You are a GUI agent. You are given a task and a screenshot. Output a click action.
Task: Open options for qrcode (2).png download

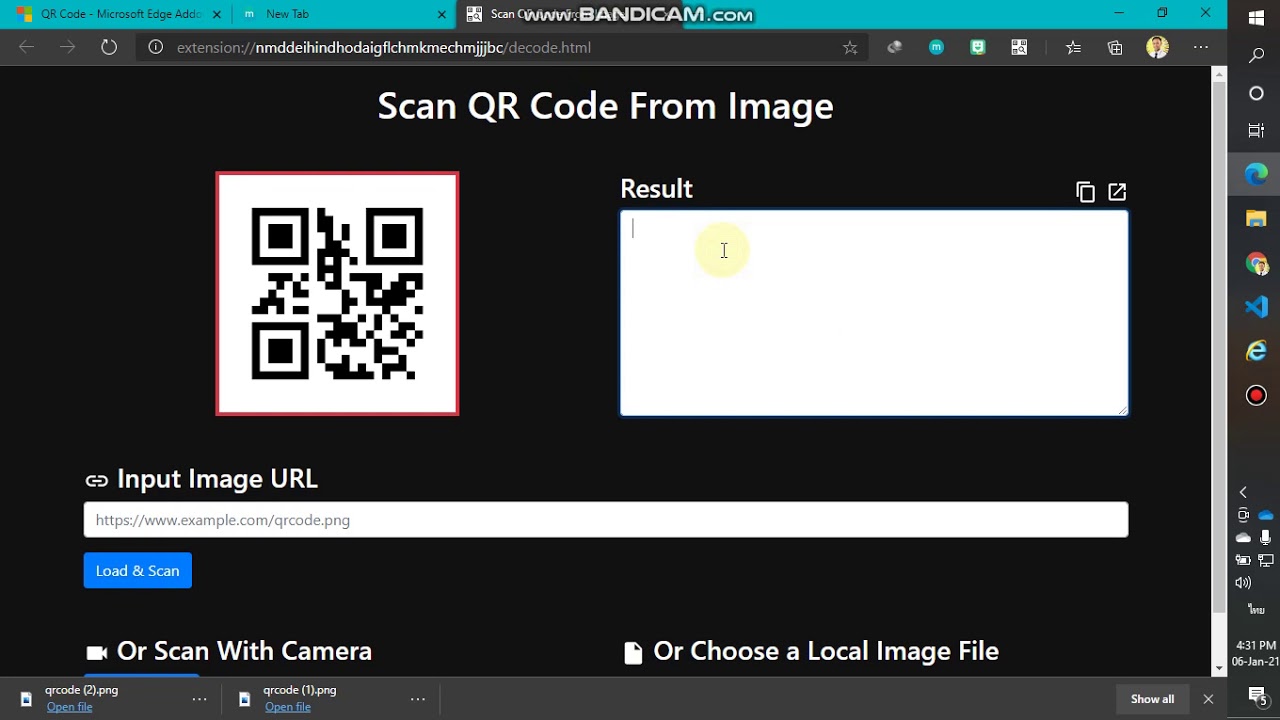tap(199, 699)
